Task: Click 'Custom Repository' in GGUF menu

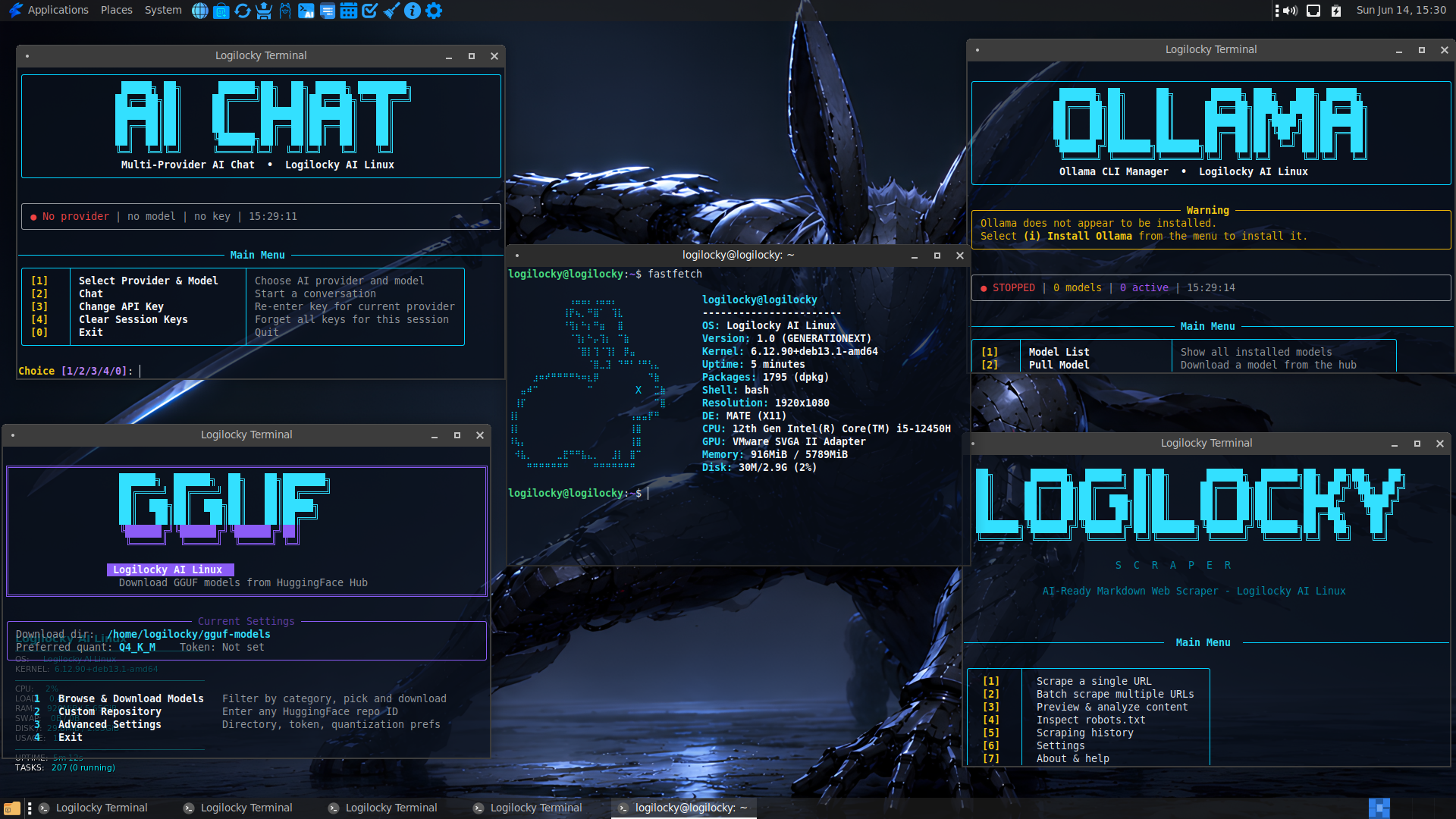Action: coord(110,712)
